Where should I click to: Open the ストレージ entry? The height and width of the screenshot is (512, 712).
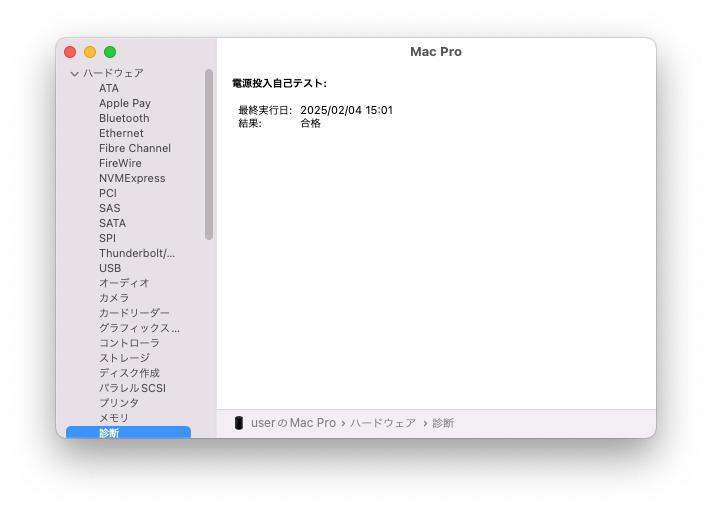[x=124, y=358]
